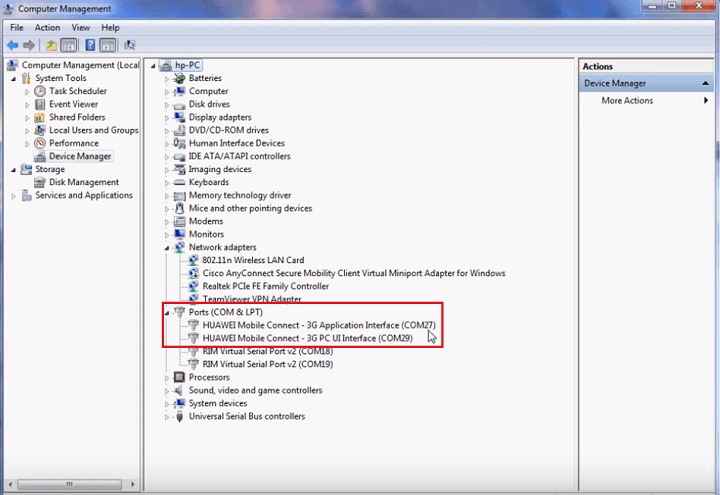Click the Keyboards category icon
Screen dimensions: 720x495
pyautogui.click(x=179, y=182)
